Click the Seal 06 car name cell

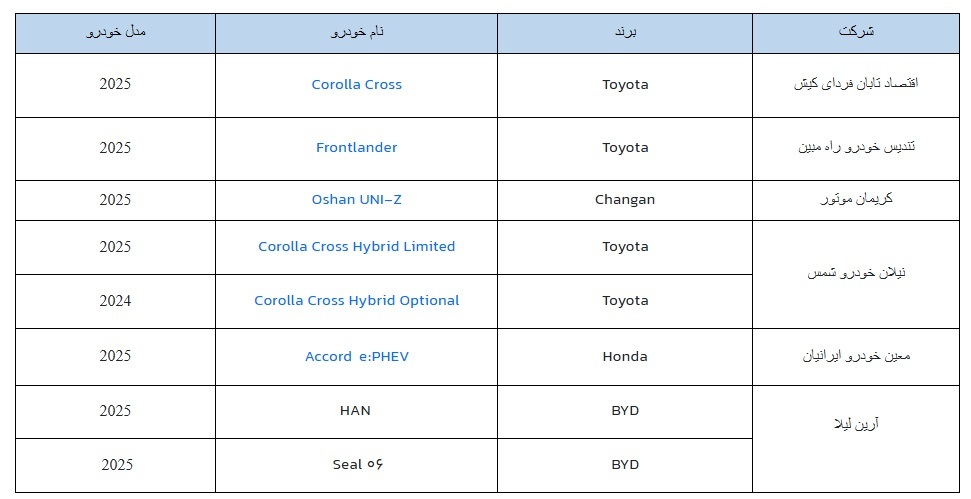356,465
